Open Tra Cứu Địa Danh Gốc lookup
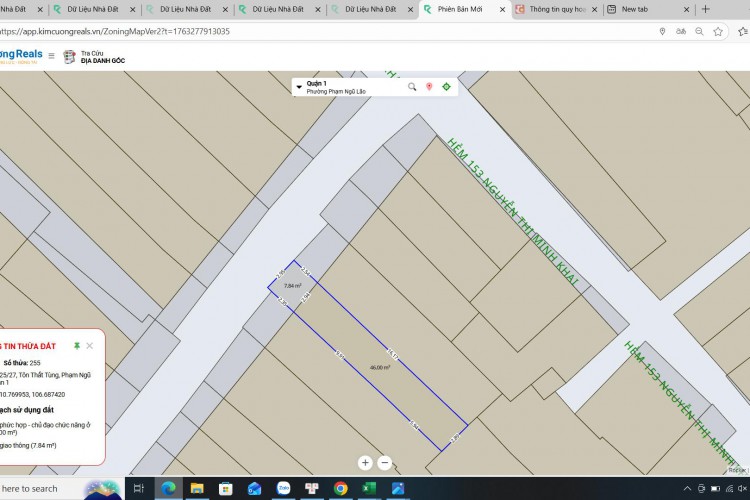The image size is (750, 500). (x=94, y=57)
